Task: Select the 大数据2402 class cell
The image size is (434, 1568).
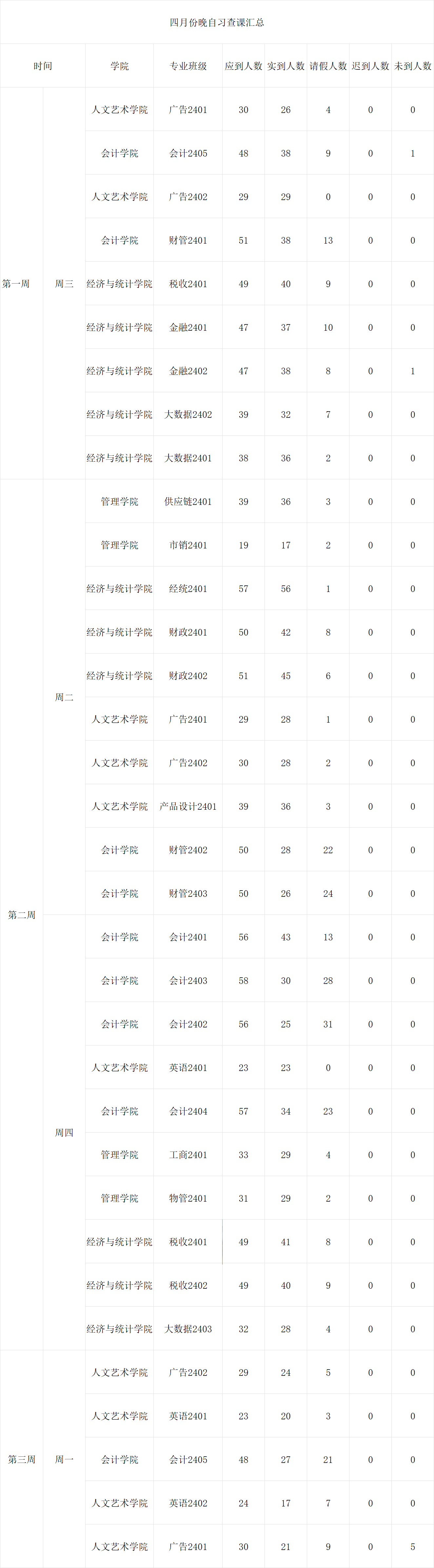Action: tap(188, 415)
